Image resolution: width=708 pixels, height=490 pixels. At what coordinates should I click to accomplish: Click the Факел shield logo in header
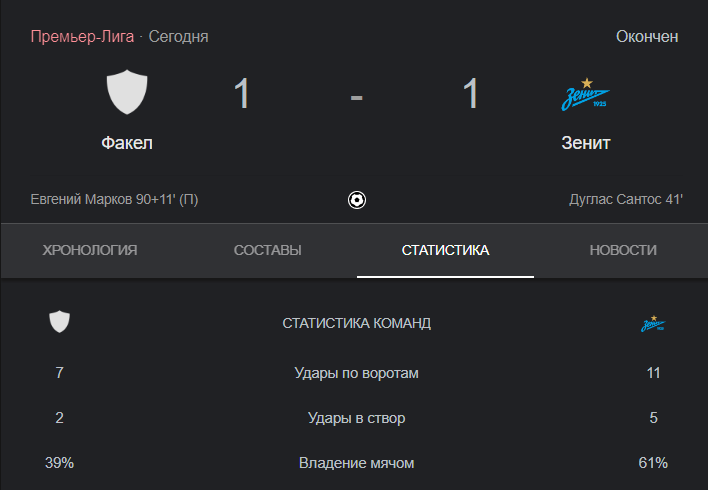pyautogui.click(x=127, y=92)
